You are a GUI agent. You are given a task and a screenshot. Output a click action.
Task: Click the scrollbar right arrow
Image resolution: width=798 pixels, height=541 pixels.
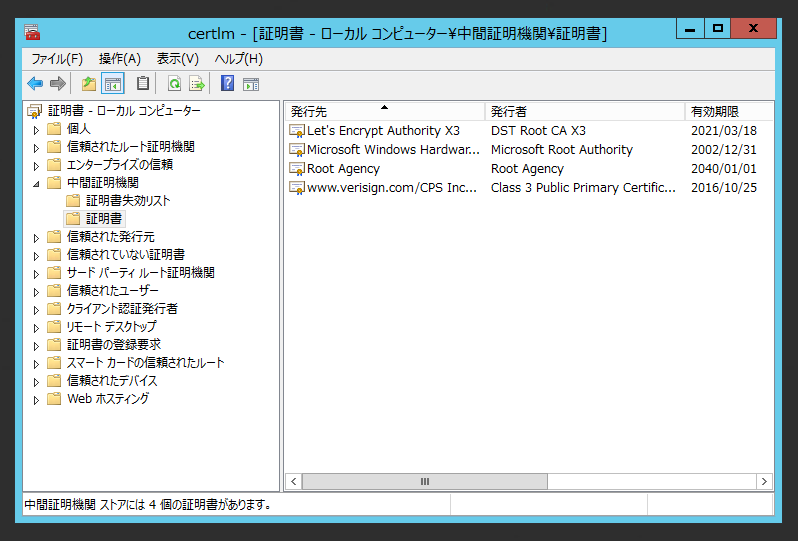(x=764, y=481)
